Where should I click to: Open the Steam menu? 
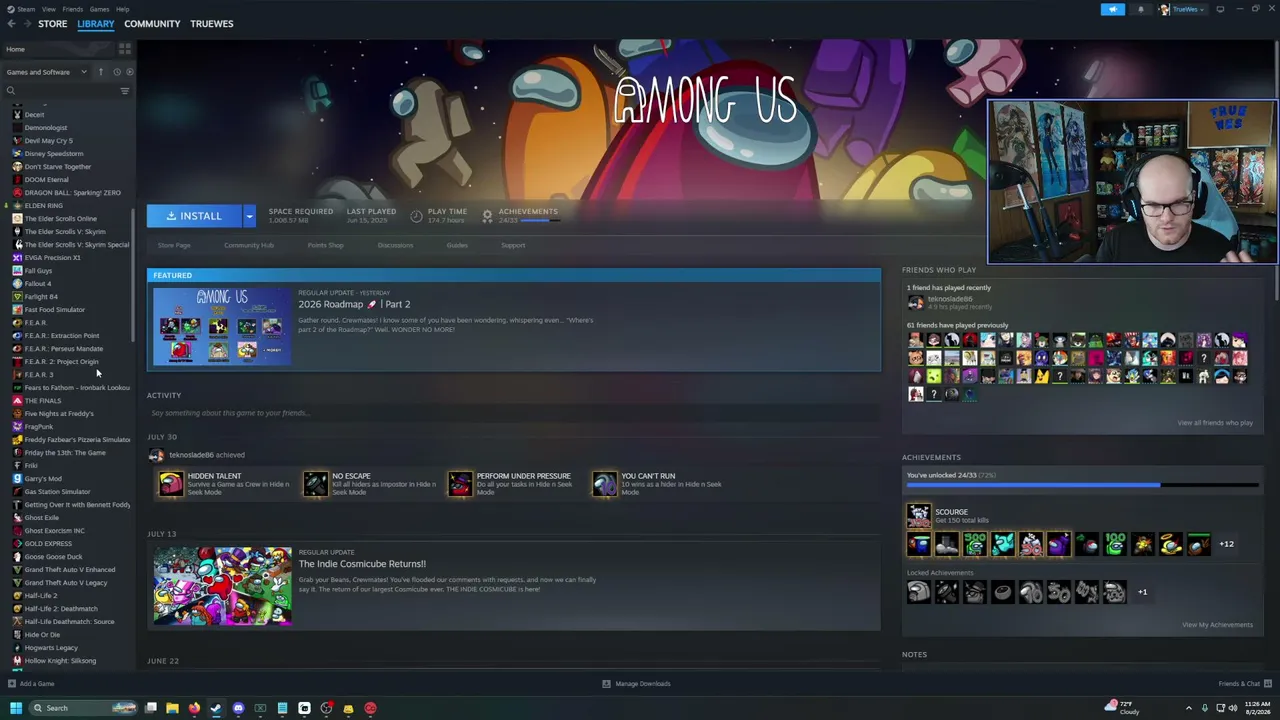[26, 9]
